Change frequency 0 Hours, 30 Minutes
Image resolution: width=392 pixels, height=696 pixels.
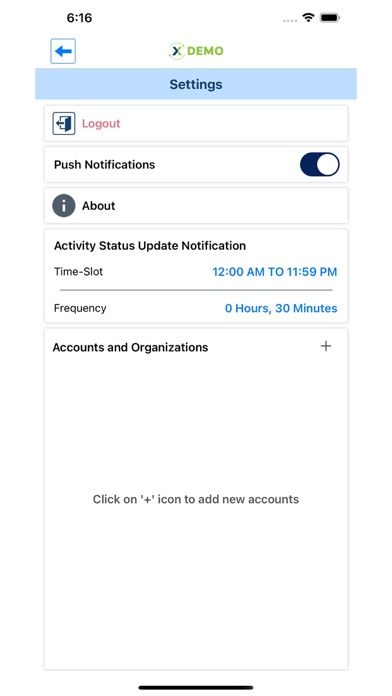point(281,308)
